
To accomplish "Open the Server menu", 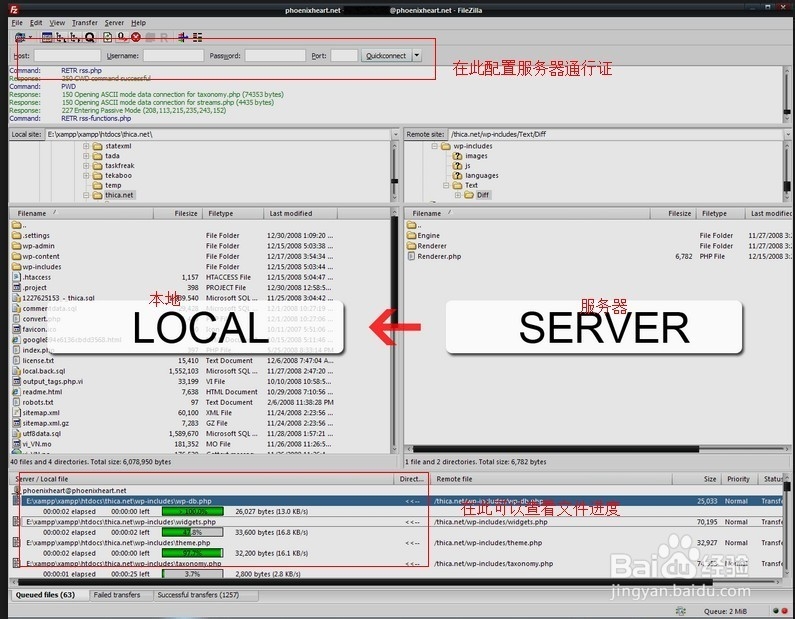I will tap(114, 23).
